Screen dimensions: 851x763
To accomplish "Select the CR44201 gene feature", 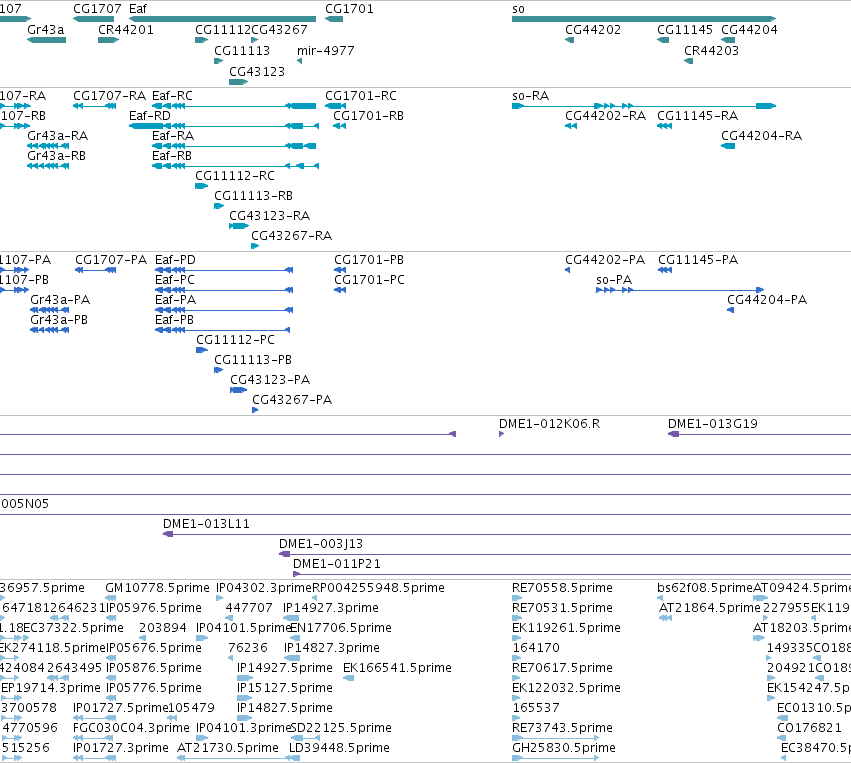I will [108, 40].
